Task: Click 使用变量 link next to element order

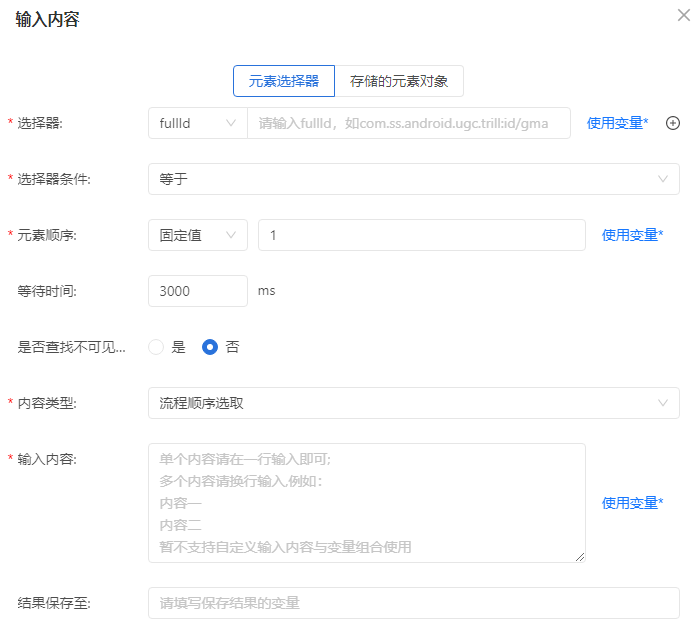Action: tap(632, 235)
